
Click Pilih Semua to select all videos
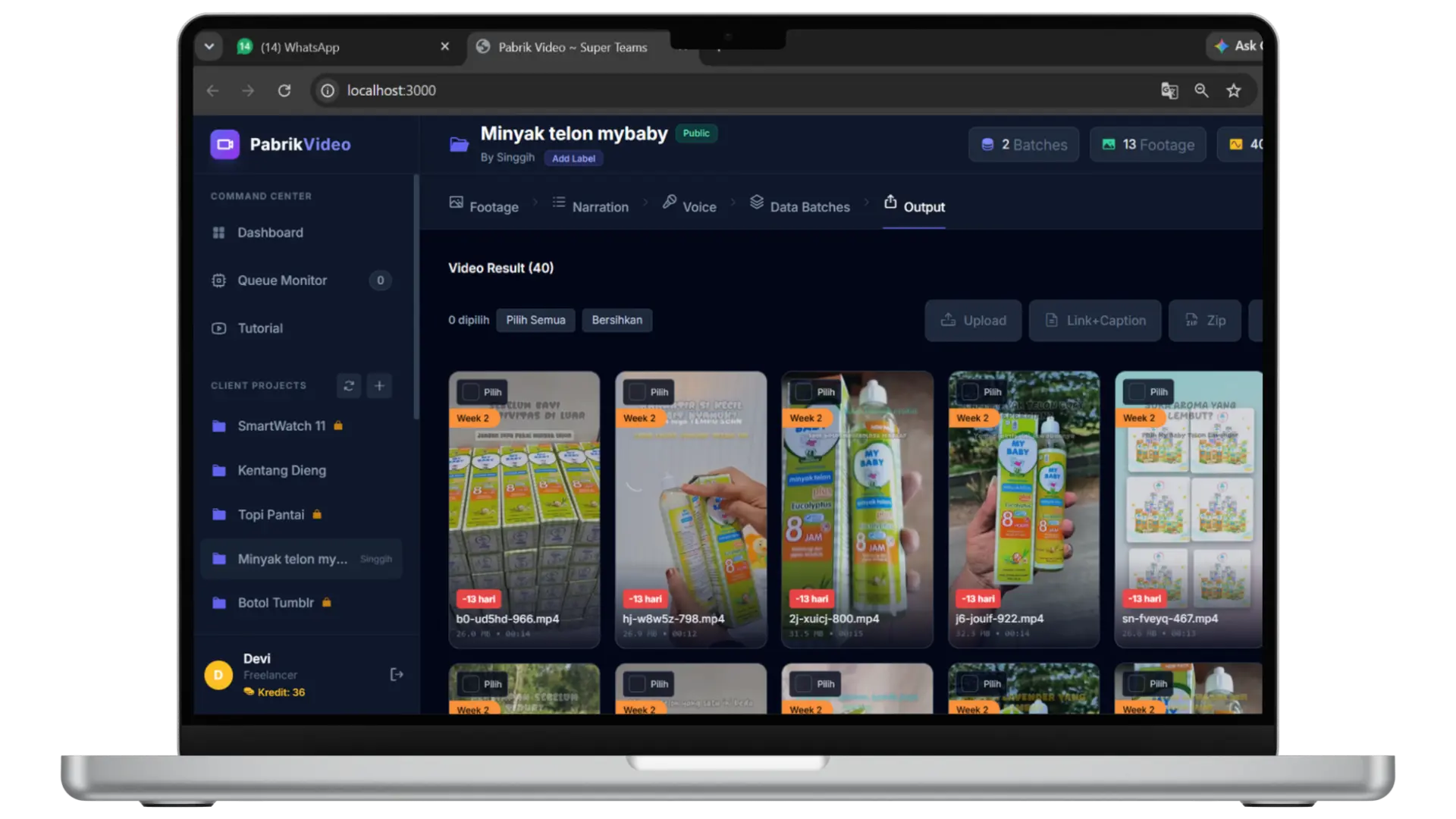[535, 320]
